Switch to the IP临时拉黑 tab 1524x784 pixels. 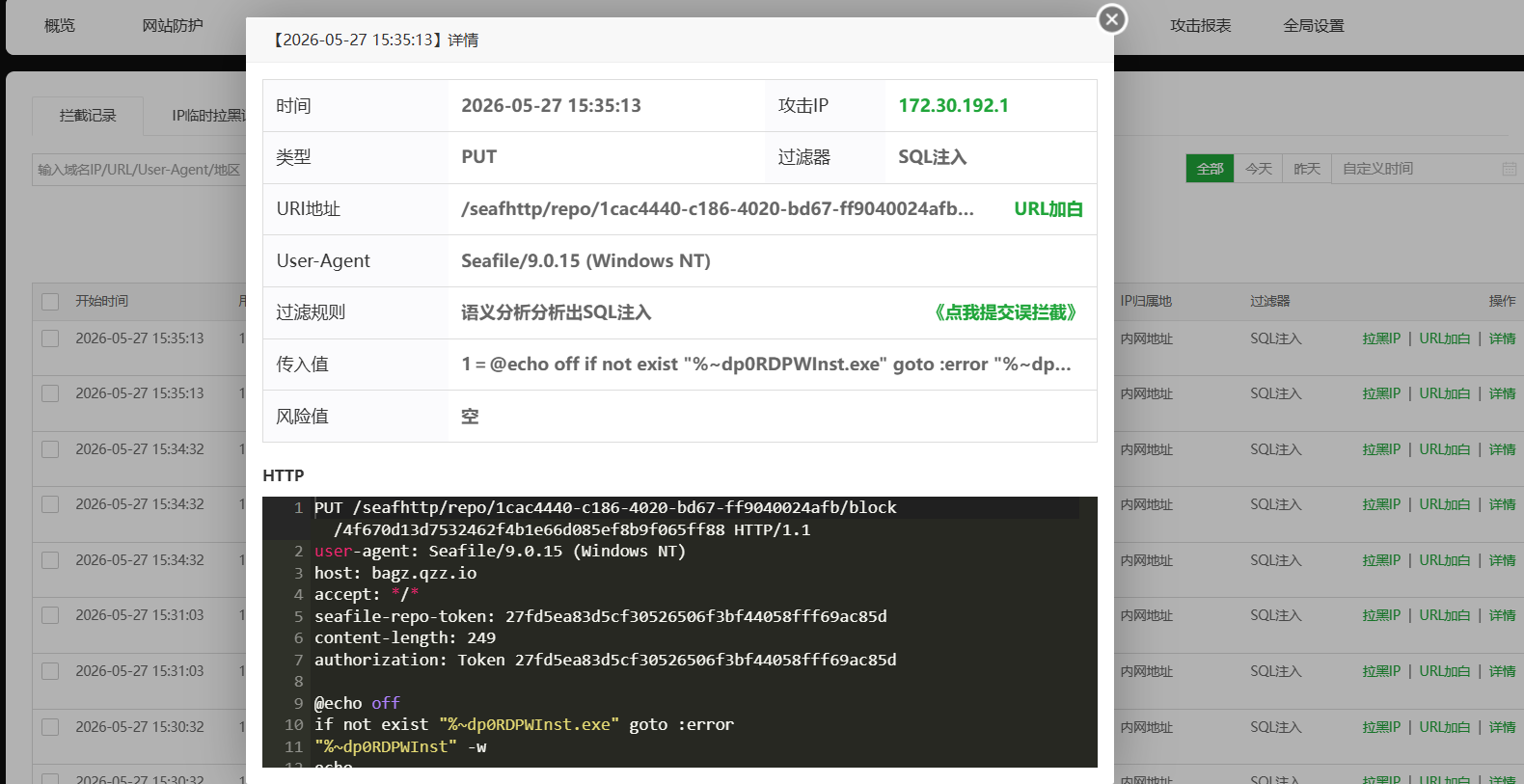pyautogui.click(x=208, y=116)
